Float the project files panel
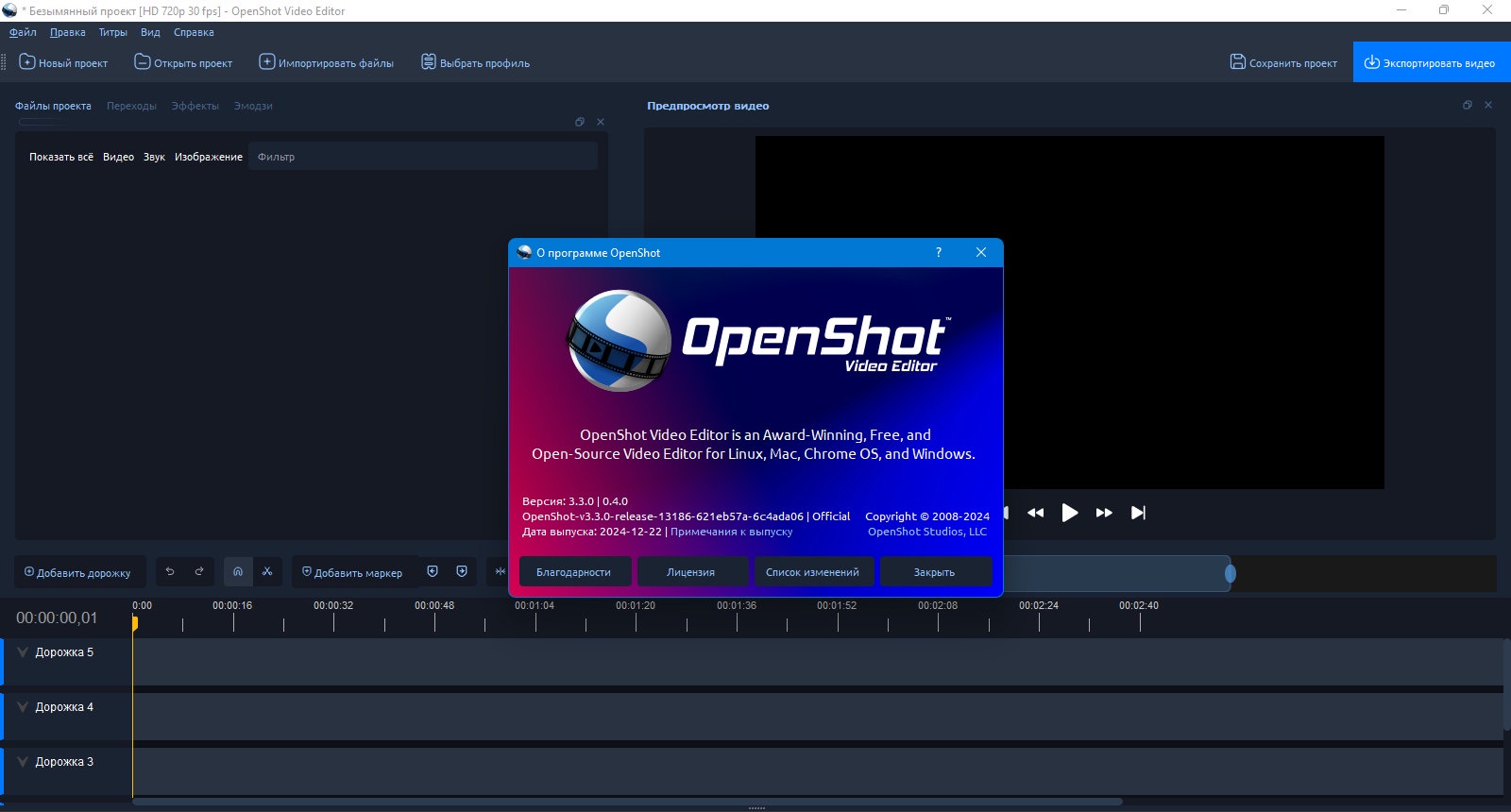The width and height of the screenshot is (1511, 812). point(580,122)
